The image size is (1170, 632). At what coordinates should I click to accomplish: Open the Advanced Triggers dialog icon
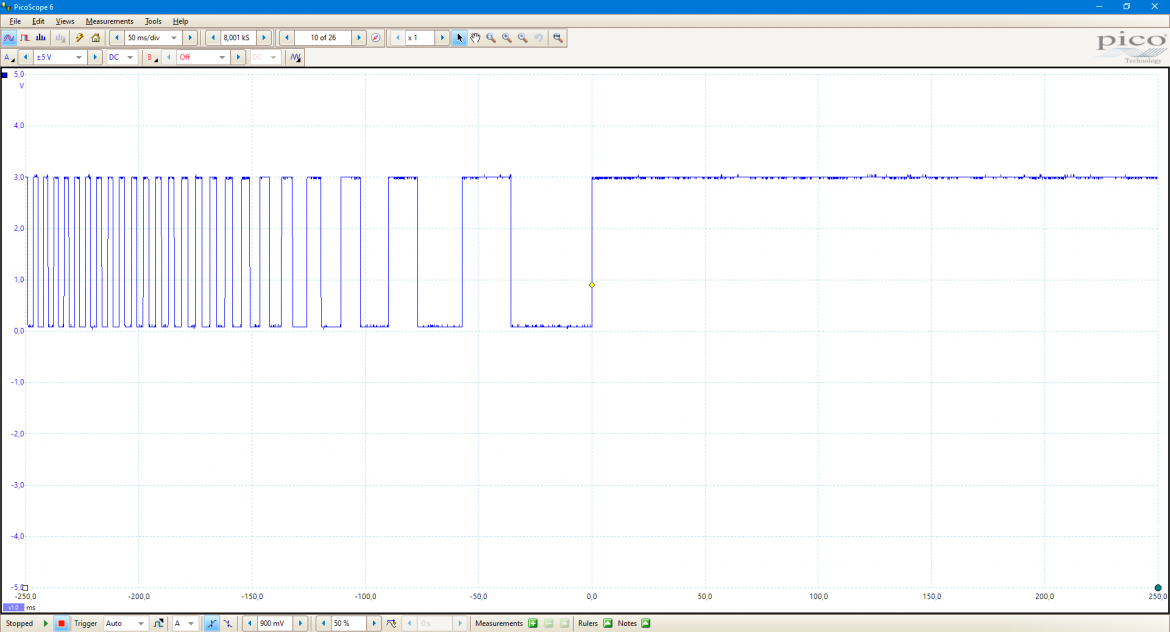pos(158,623)
